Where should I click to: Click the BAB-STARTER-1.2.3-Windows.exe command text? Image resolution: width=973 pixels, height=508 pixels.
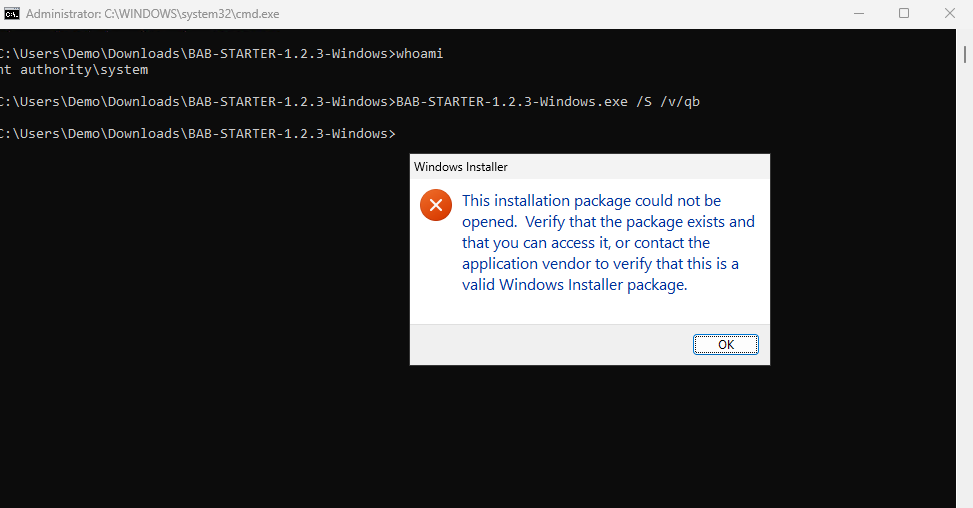coord(511,102)
